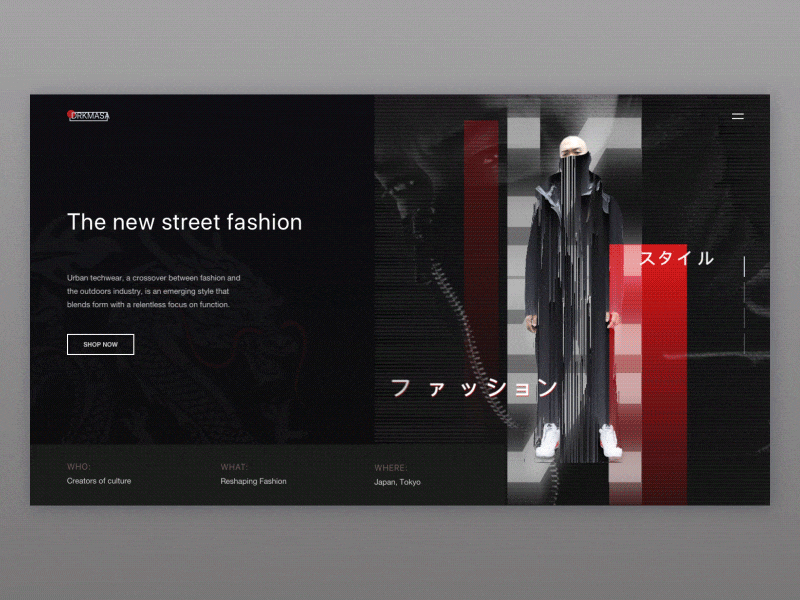This screenshot has width=800, height=600.
Task: Select the glitch-styled model photograph
Action: (x=577, y=290)
